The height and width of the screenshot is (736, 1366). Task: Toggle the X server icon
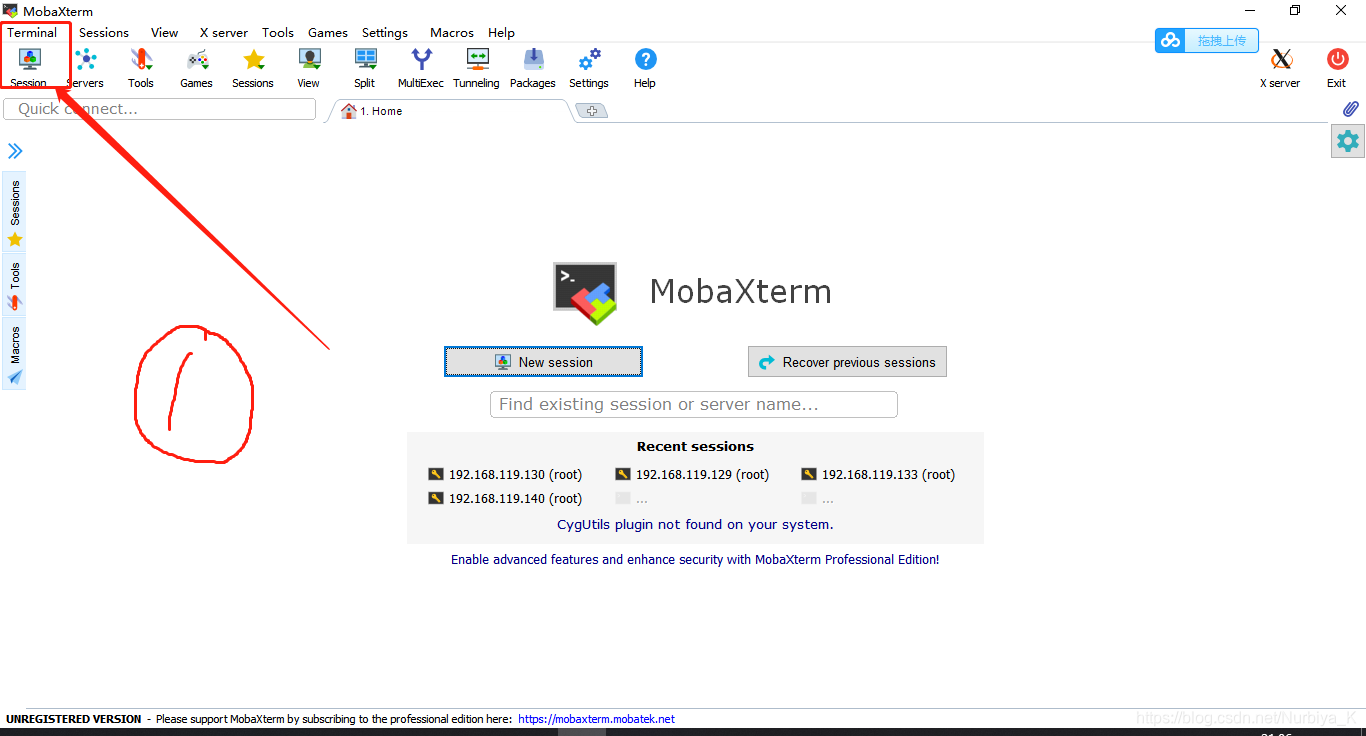(x=1280, y=67)
